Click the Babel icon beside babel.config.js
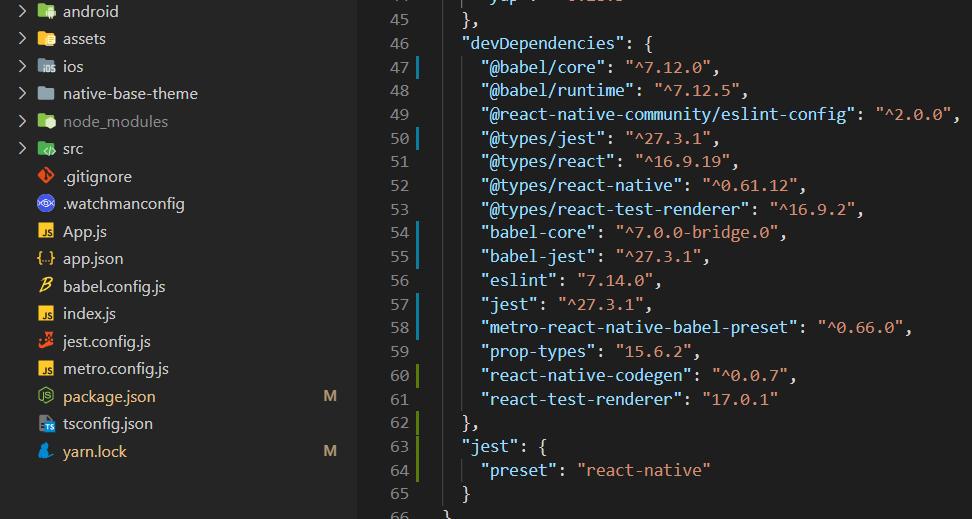This screenshot has width=972, height=519. click(x=46, y=286)
